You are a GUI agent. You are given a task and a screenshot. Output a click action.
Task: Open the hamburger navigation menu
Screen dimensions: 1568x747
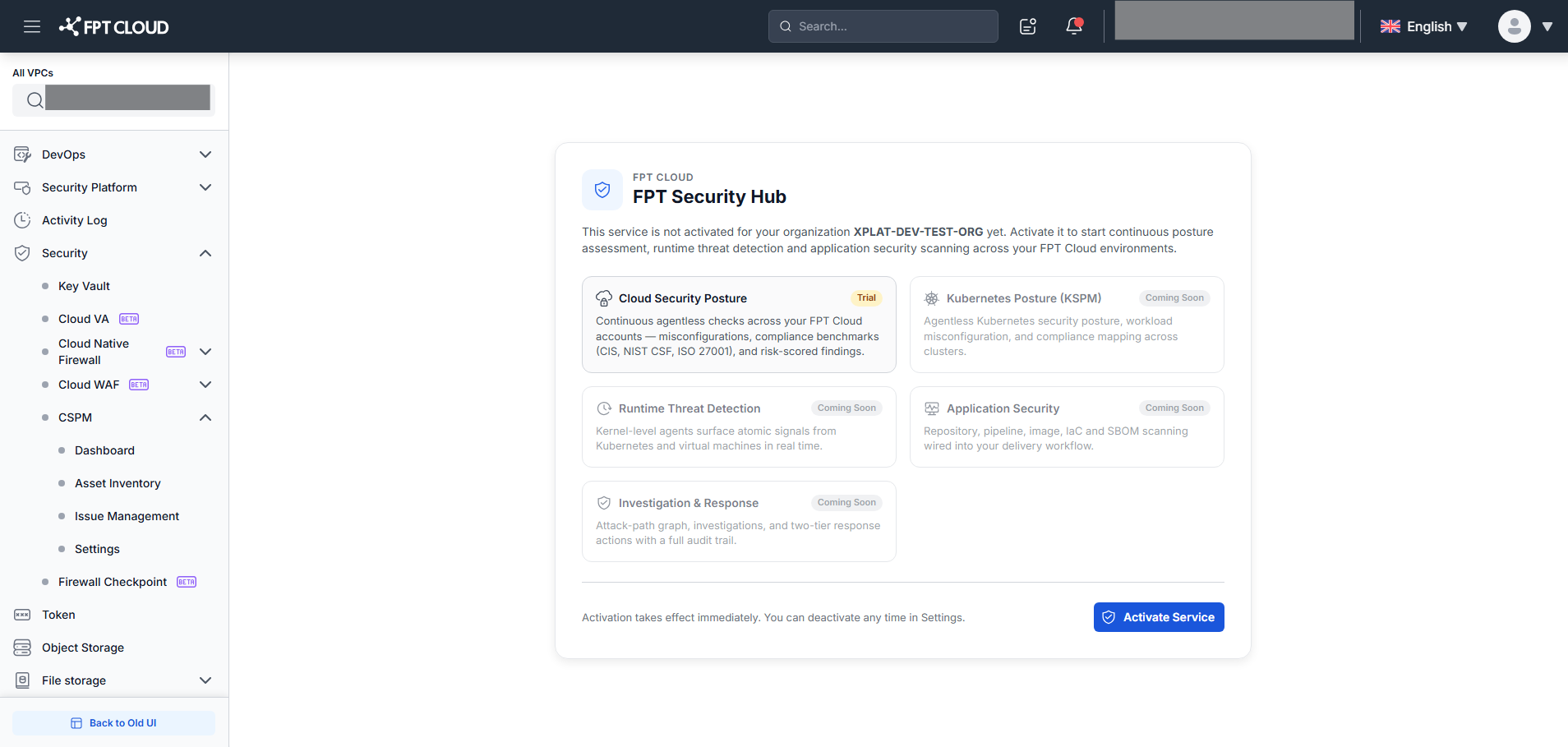(x=32, y=26)
